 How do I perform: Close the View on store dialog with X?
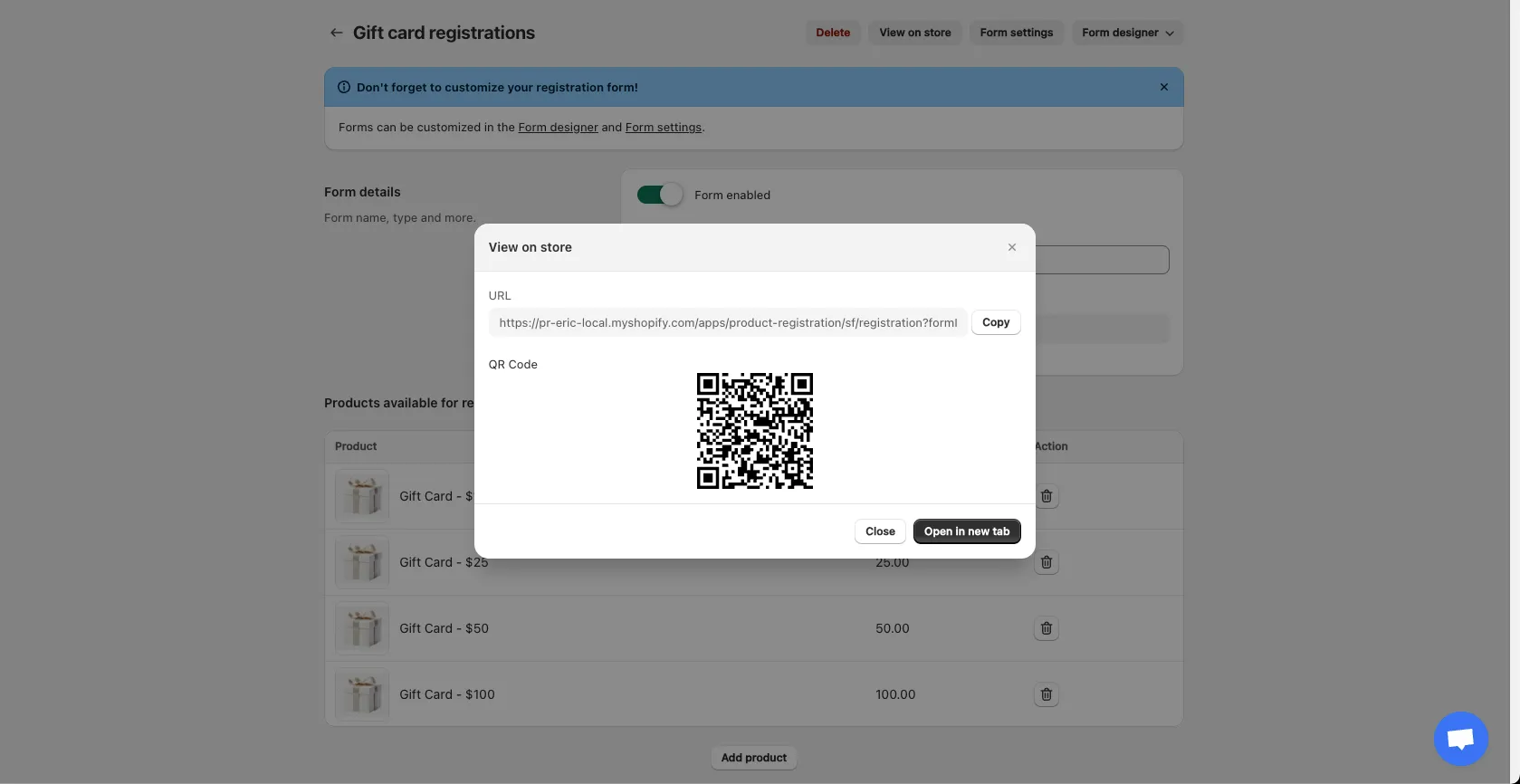click(1012, 247)
